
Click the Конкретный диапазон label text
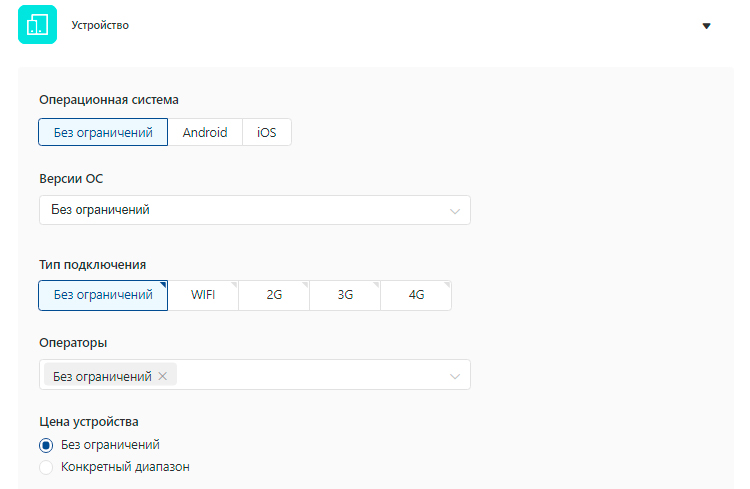click(x=125, y=467)
